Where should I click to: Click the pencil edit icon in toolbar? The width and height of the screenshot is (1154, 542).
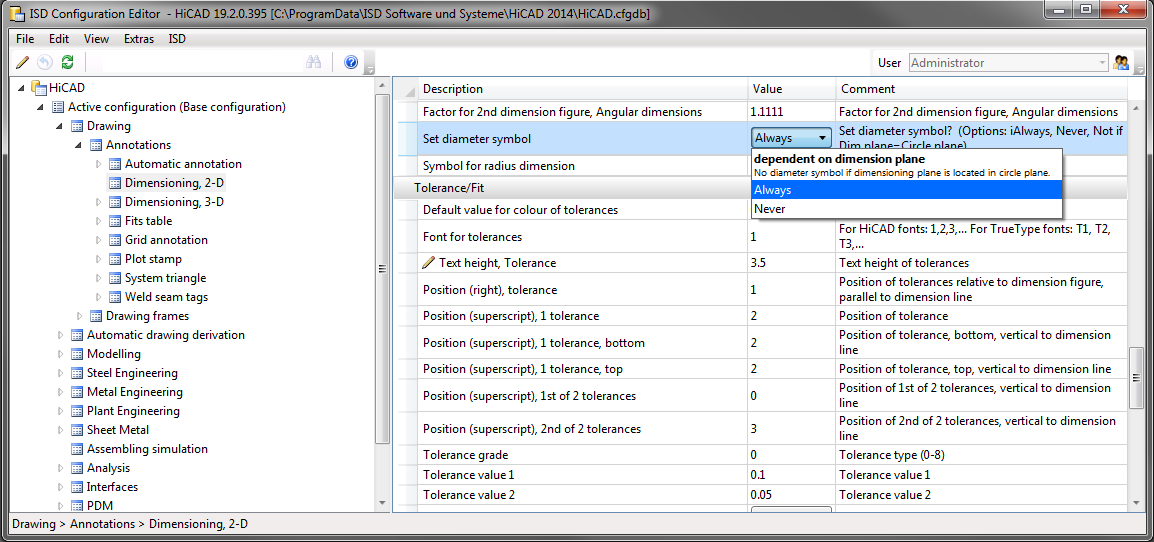pyautogui.click(x=23, y=62)
